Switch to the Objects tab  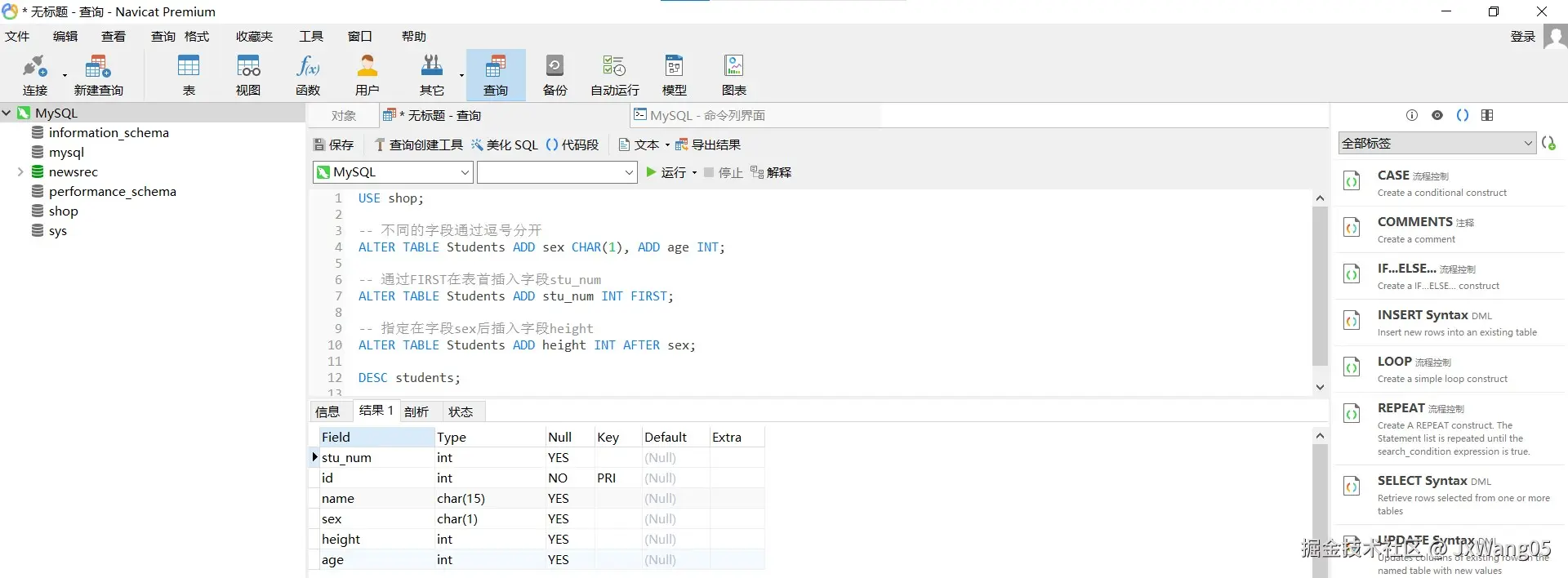344,116
